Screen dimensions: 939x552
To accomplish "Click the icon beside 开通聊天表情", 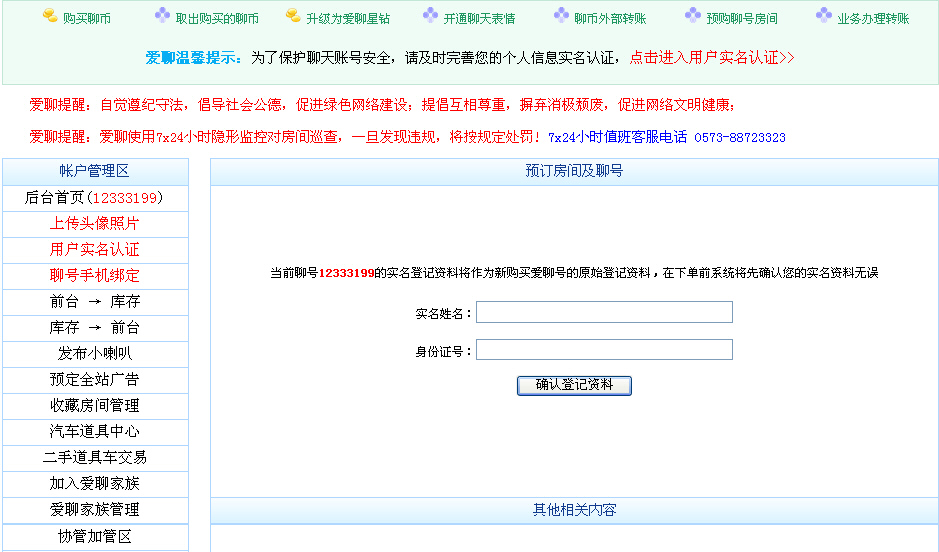I will pyautogui.click(x=430, y=16).
